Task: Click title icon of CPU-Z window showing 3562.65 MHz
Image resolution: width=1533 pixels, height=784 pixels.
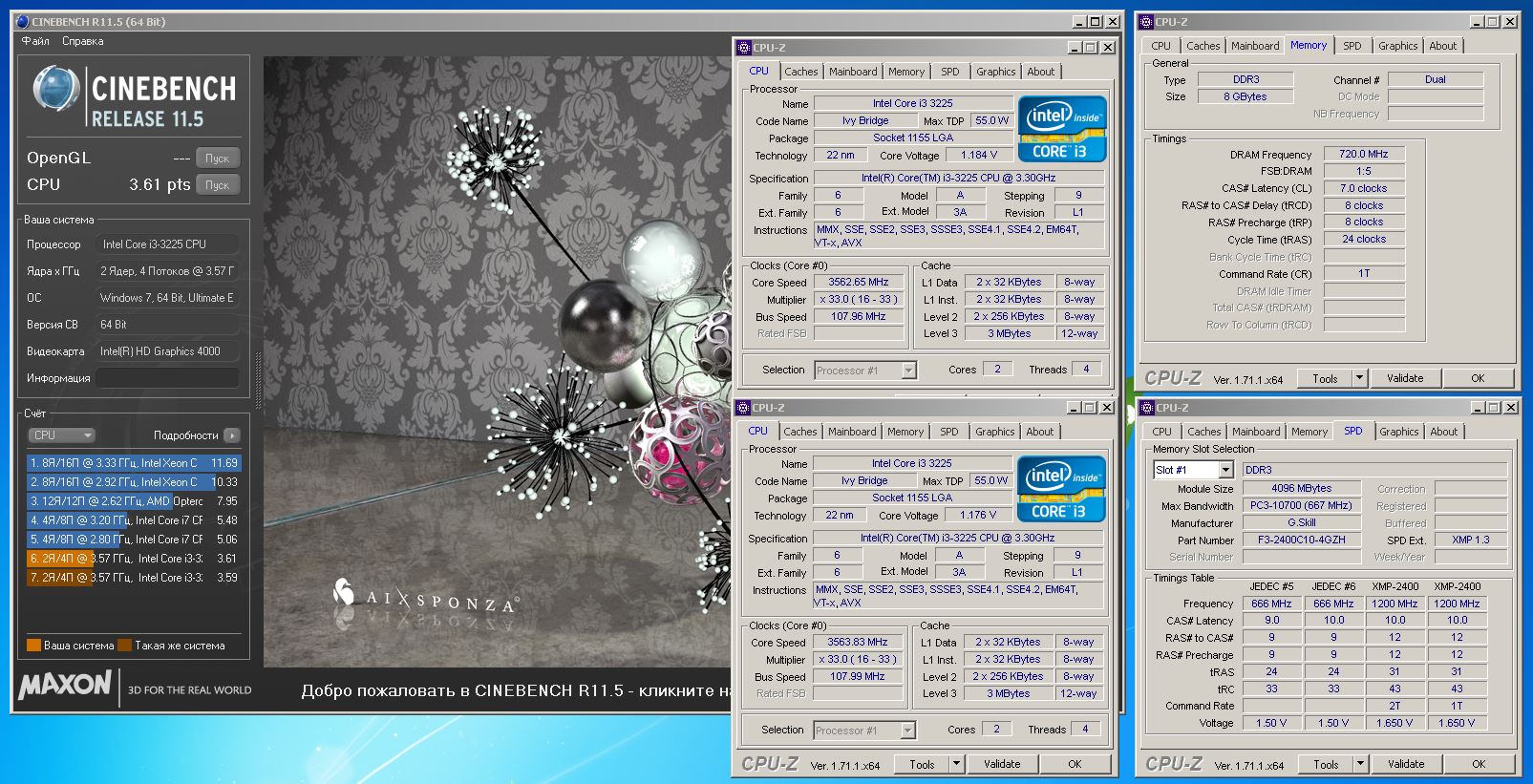Action: (x=744, y=47)
